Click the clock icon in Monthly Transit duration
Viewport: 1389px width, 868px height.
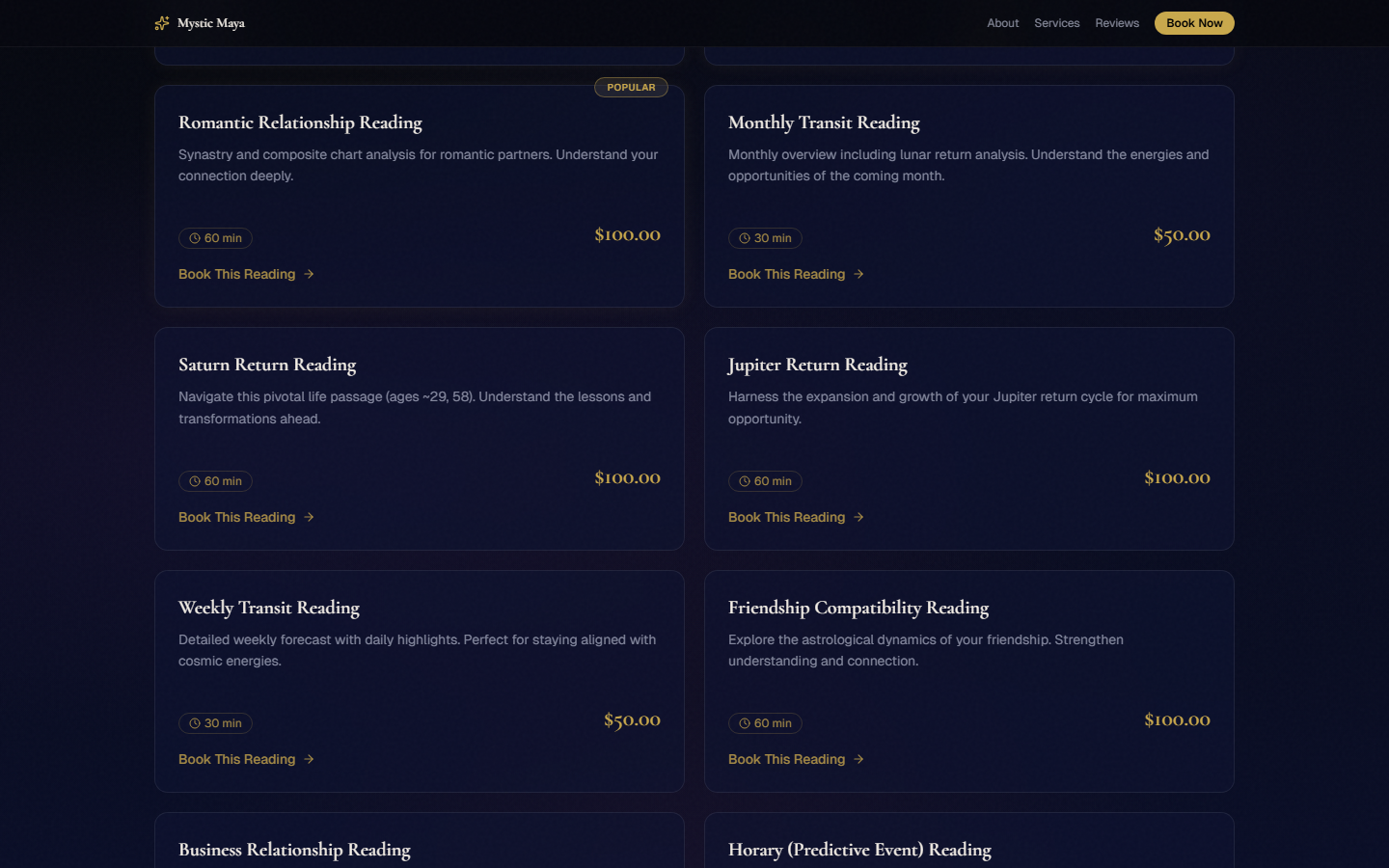745,238
